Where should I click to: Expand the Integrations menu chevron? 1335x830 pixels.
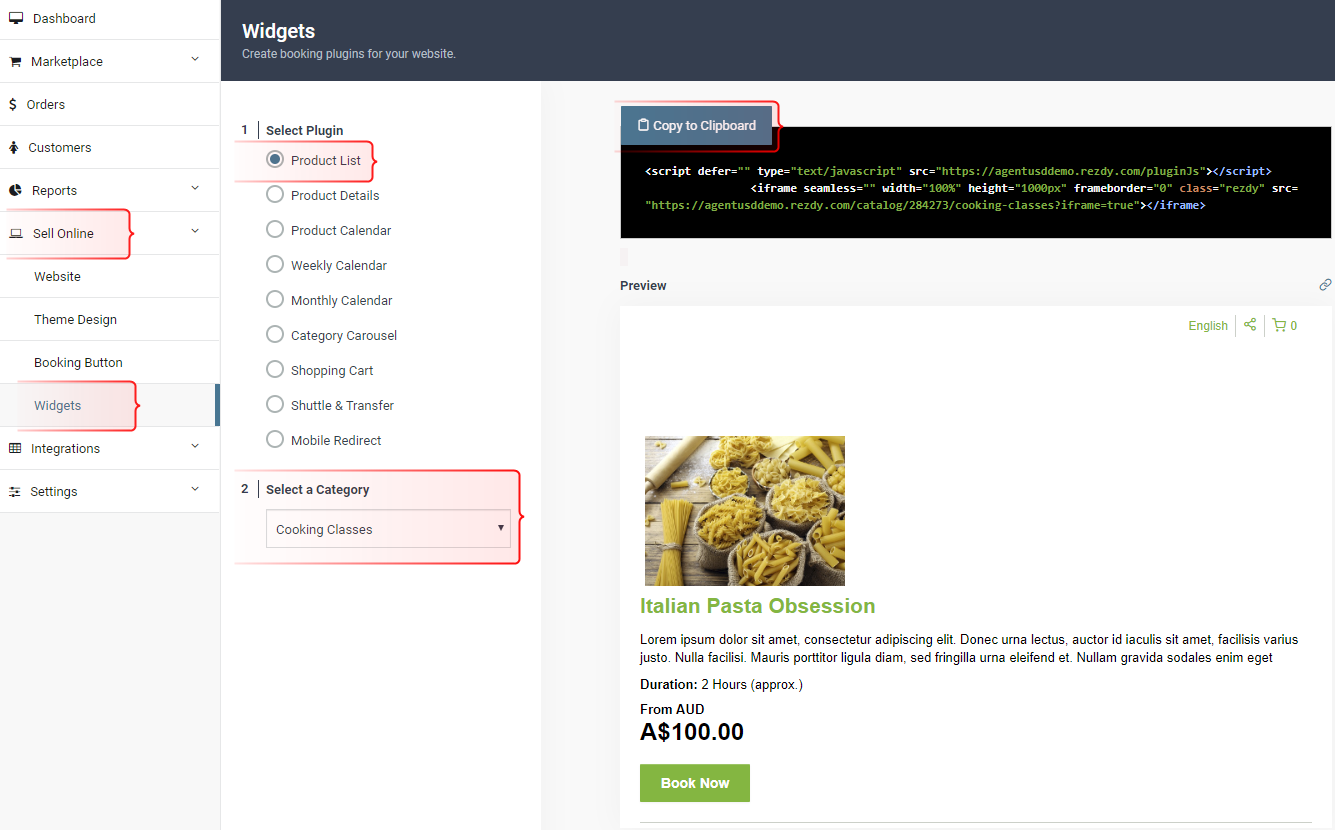pyautogui.click(x=195, y=447)
